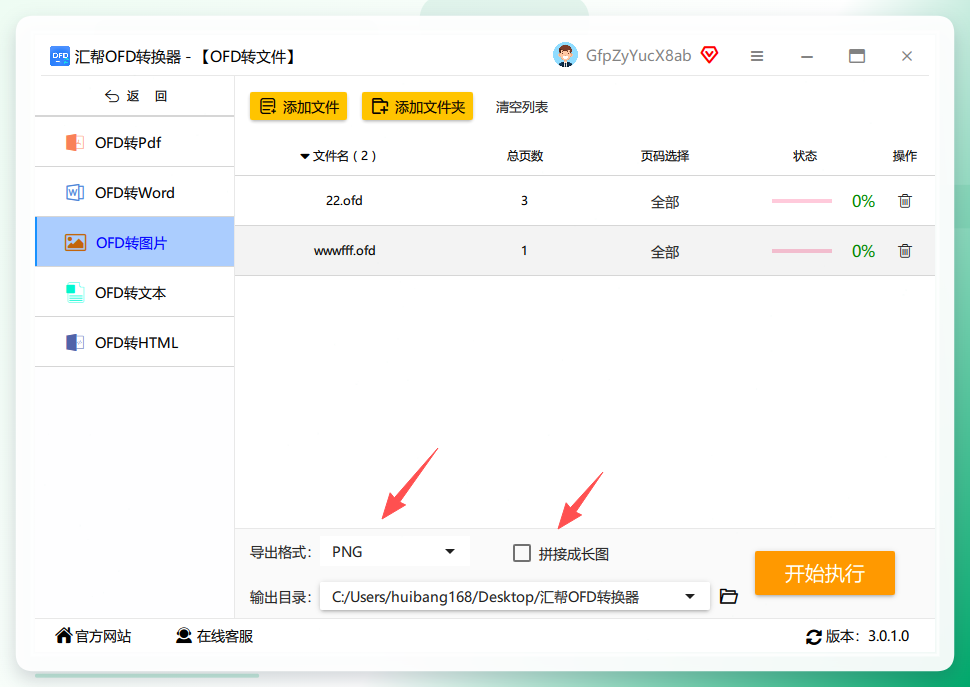
Task: Click page count 3 of 22.ofd
Action: click(524, 200)
